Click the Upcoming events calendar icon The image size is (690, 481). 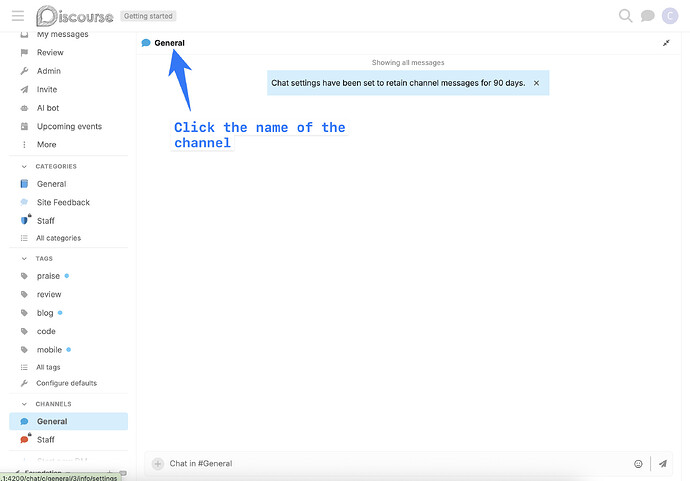click(24, 126)
